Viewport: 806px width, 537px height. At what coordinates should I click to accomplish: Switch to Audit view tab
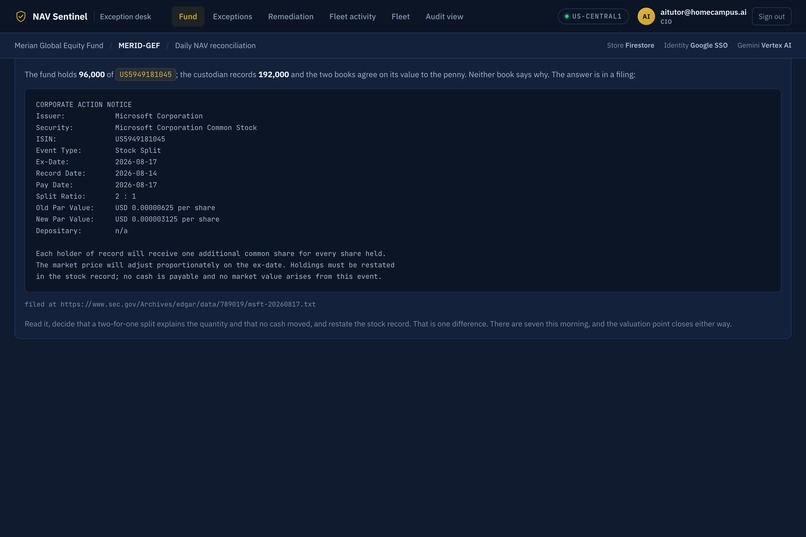coord(444,16)
